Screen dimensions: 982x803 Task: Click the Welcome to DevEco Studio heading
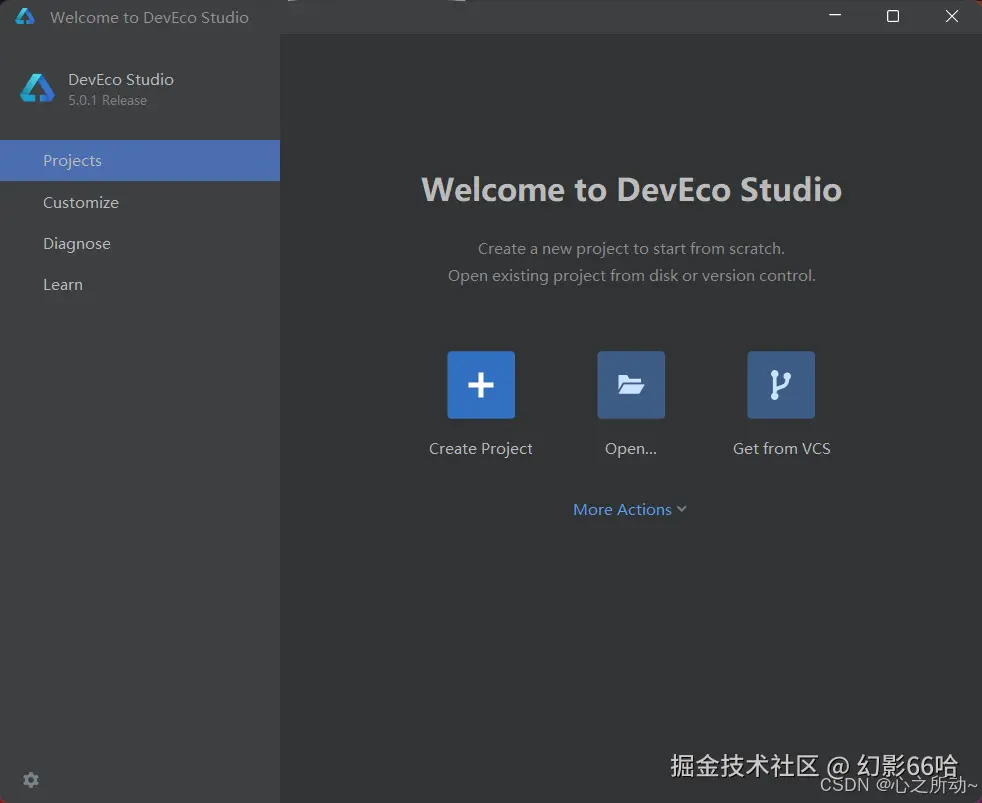coord(631,189)
